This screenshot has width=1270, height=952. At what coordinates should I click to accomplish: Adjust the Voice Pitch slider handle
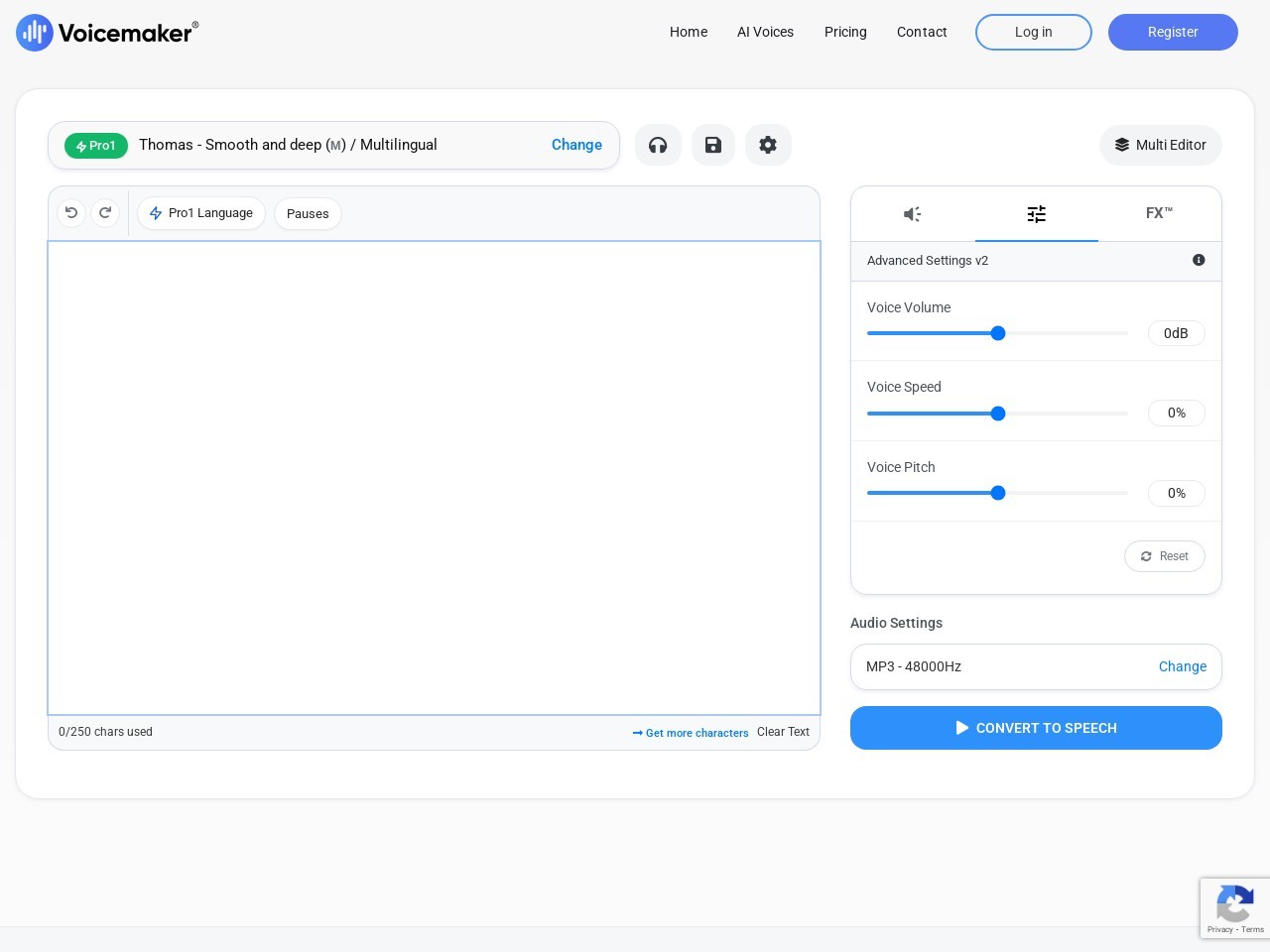click(998, 493)
